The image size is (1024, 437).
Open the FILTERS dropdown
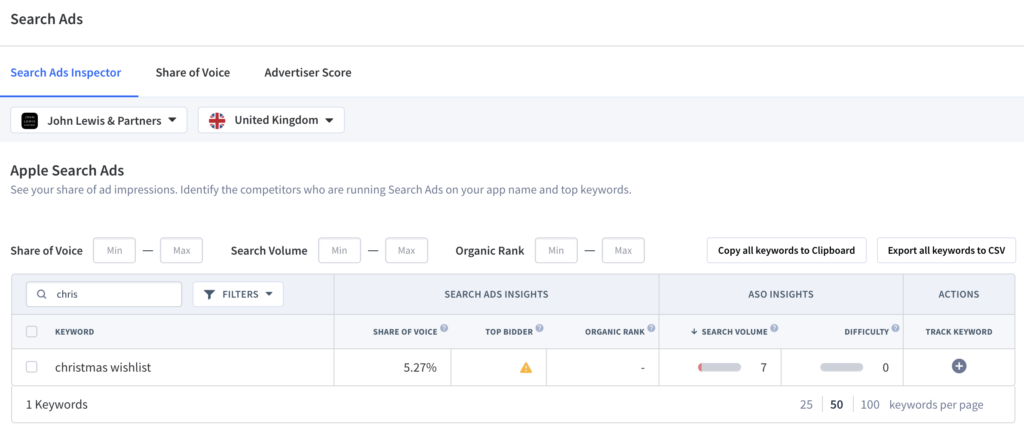click(x=238, y=295)
